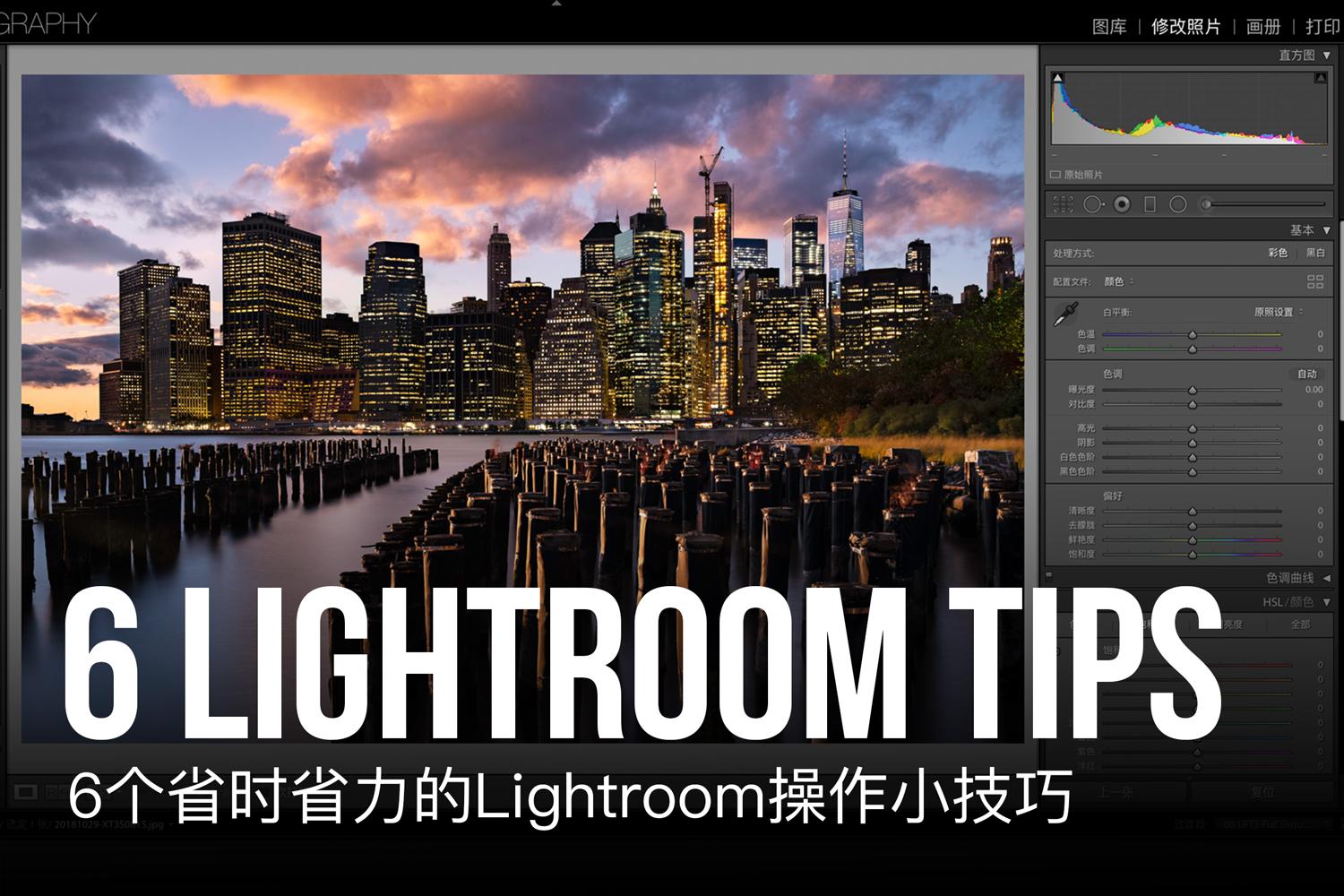1344x896 pixels.
Task: Adjust the 黑色色阶 blacks slider
Action: (x=1193, y=471)
